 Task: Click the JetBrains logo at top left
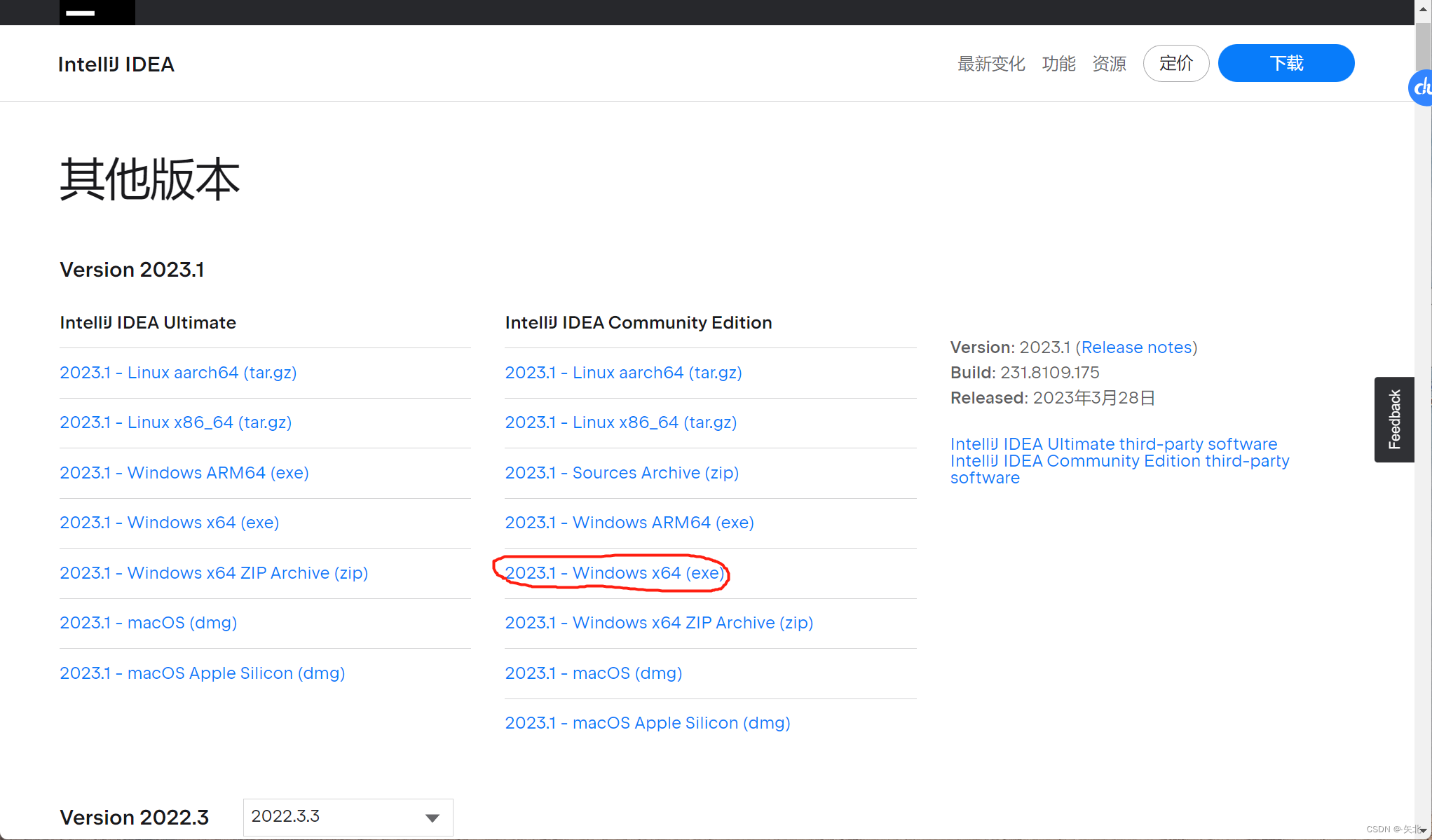click(97, 12)
